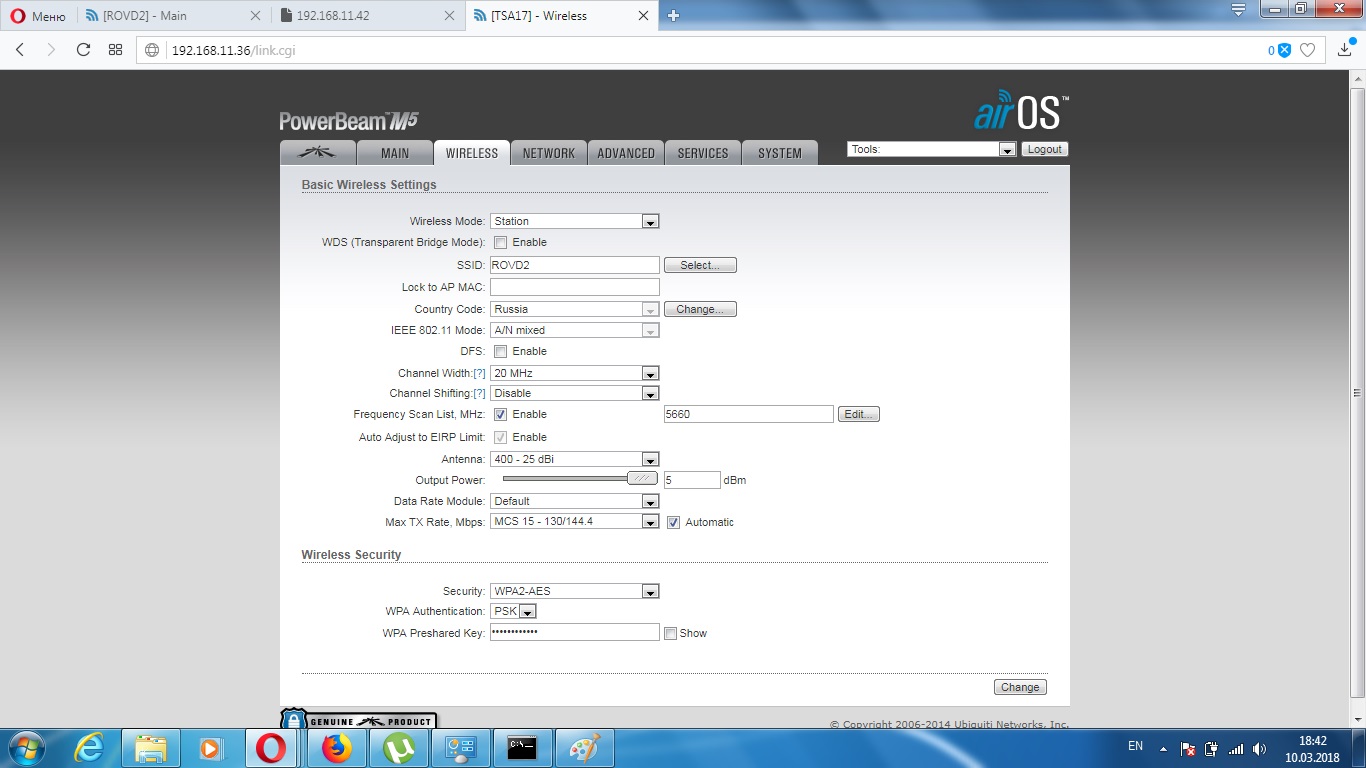Image resolution: width=1366 pixels, height=768 pixels.
Task: Click the network signal tray icon
Action: (1236, 749)
